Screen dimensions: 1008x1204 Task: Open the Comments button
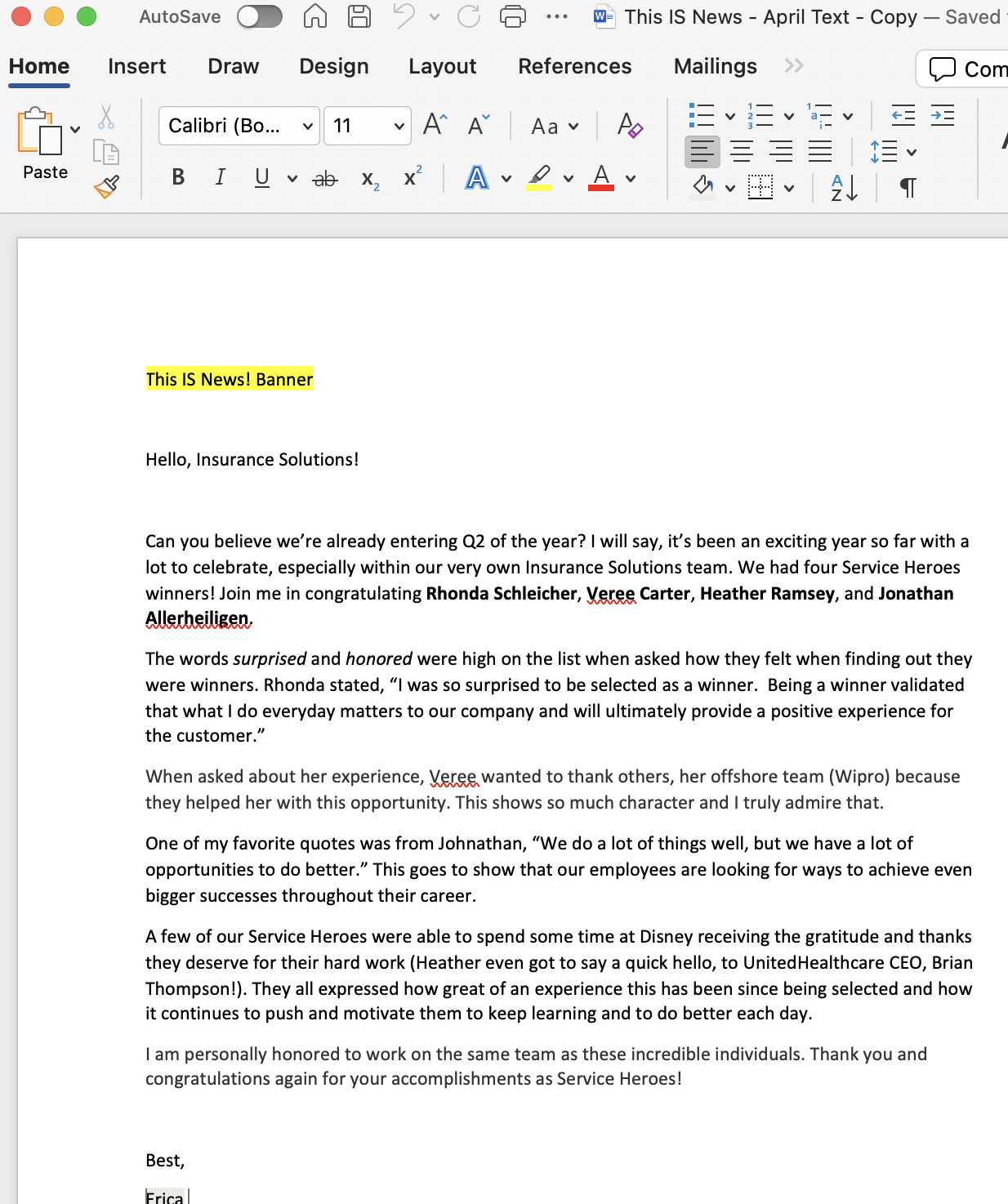click(962, 69)
